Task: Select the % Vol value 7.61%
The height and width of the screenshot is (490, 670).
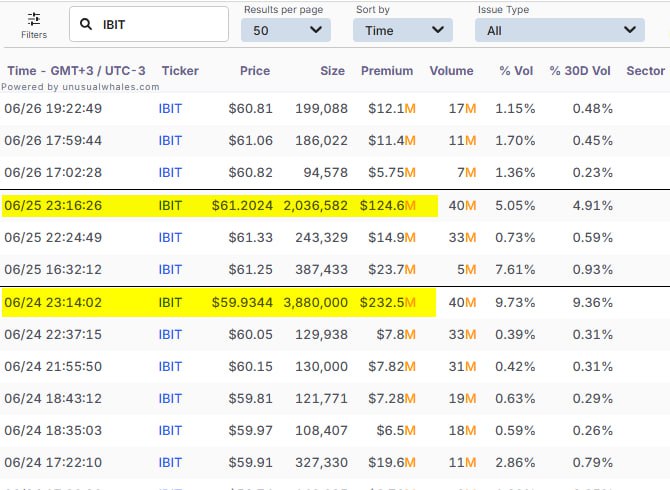Action: click(x=515, y=270)
